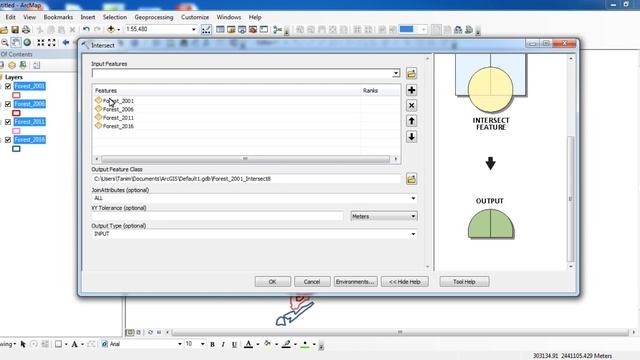Screen dimensions: 640x360
Task: Click the Forest_2001 red symbol swatch
Action: pos(16,95)
